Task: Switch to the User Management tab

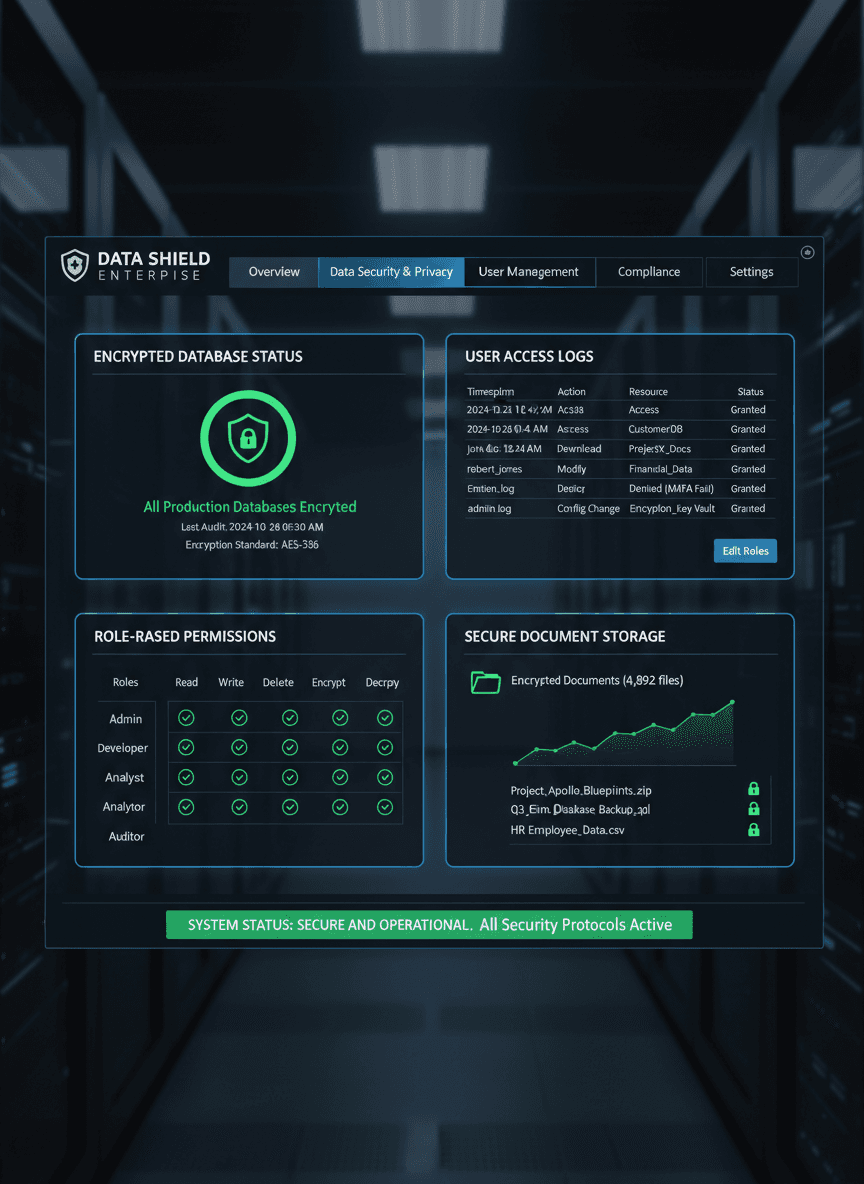Action: point(529,271)
